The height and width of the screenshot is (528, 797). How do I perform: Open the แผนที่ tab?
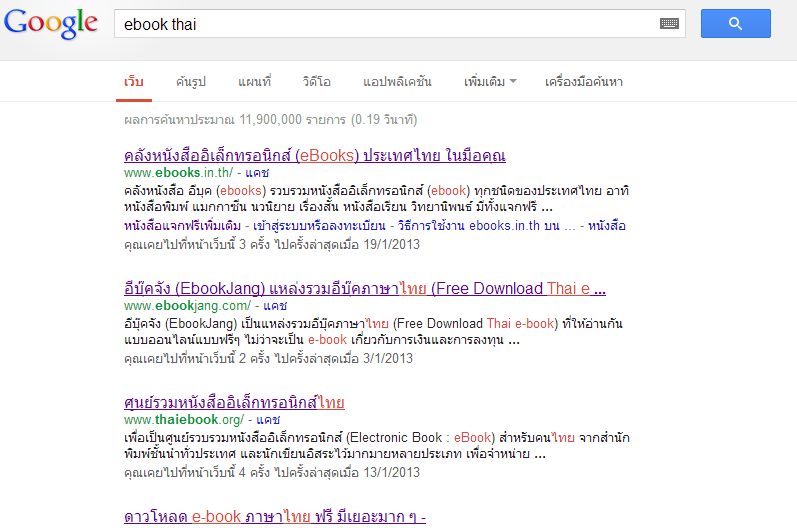point(254,82)
